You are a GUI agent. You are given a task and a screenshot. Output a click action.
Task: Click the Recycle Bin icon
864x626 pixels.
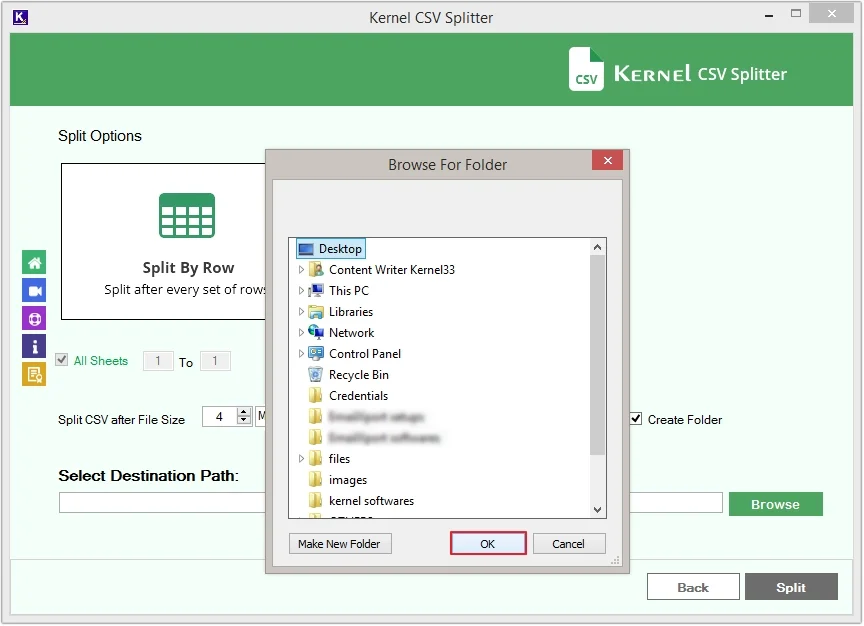(316, 375)
